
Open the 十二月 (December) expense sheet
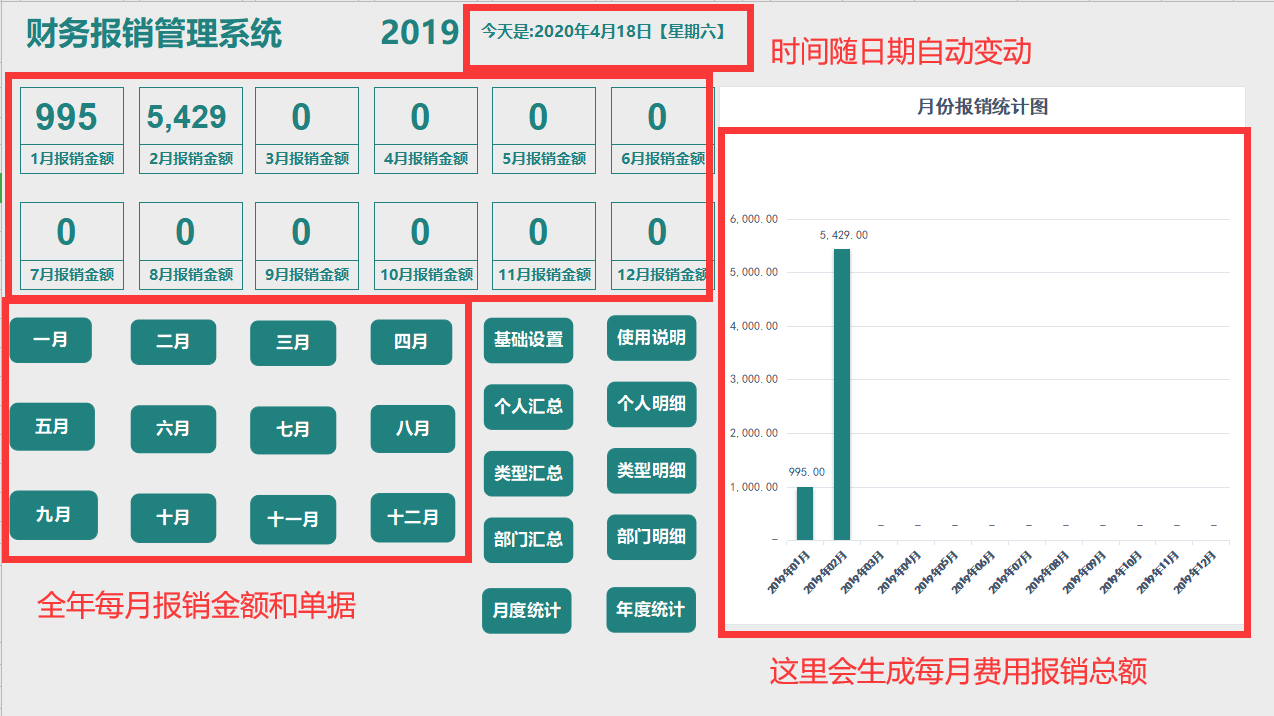point(412,518)
